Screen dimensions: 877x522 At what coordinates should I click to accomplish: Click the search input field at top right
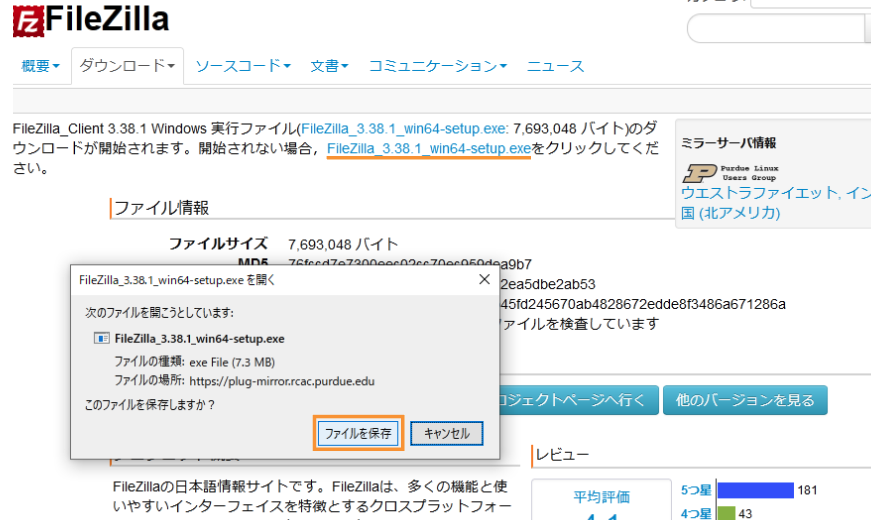tap(776, 29)
